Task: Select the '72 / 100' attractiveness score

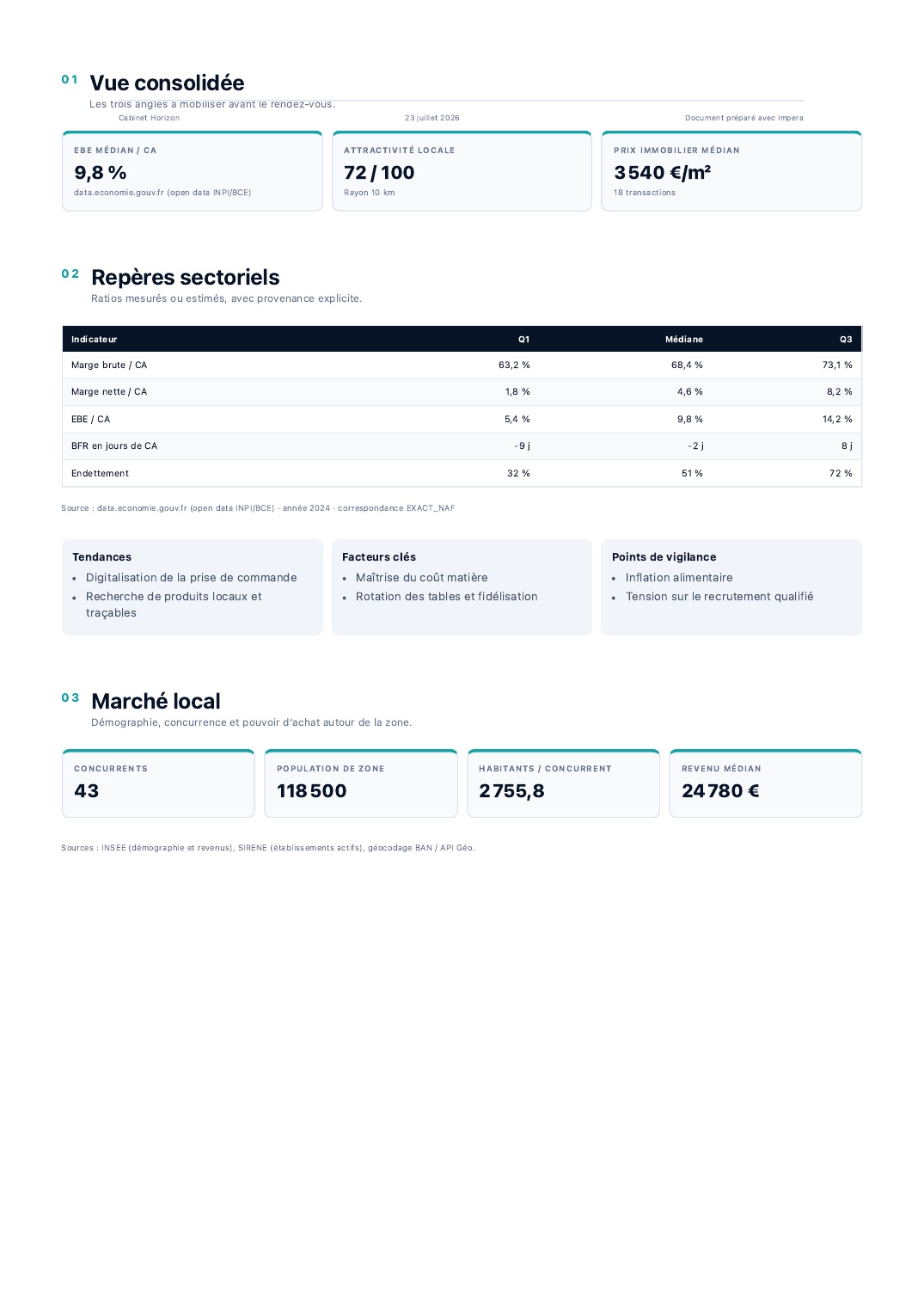Action: [x=379, y=173]
